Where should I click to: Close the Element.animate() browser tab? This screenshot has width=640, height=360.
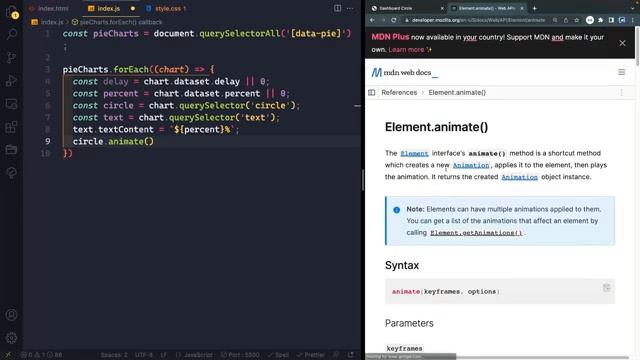pyautogui.click(x=522, y=8)
